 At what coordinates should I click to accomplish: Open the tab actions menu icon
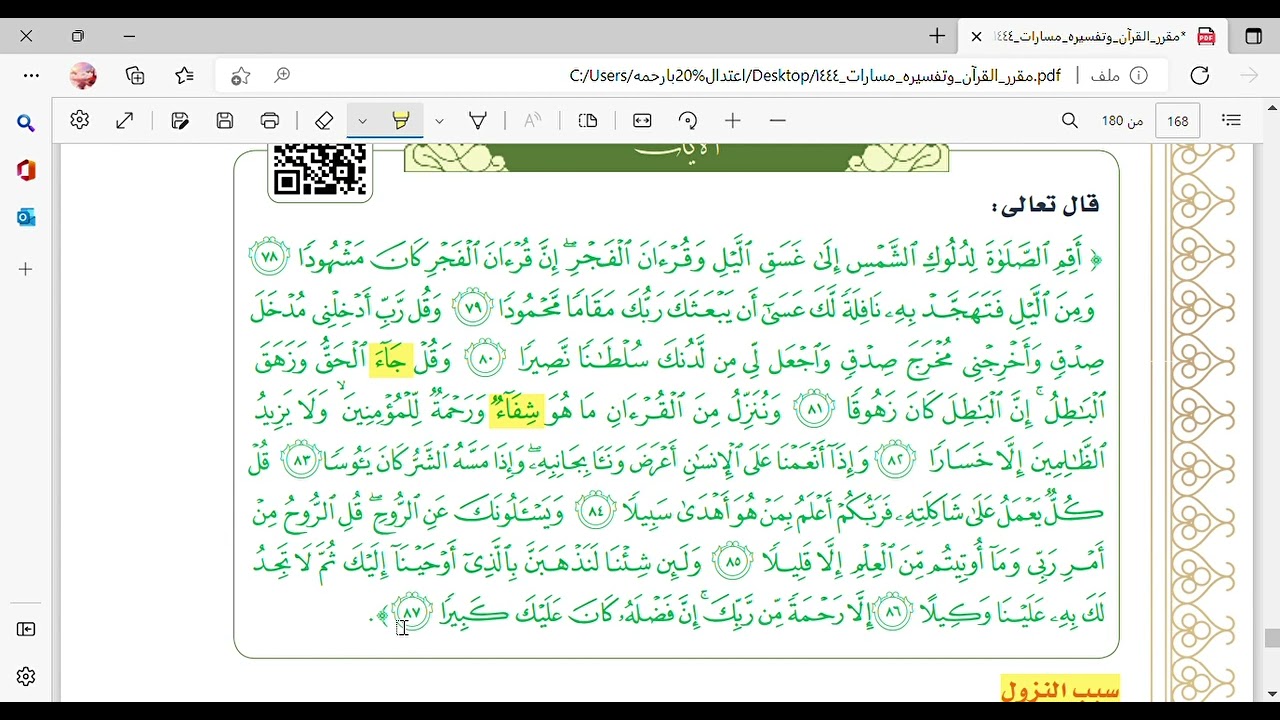point(1253,36)
